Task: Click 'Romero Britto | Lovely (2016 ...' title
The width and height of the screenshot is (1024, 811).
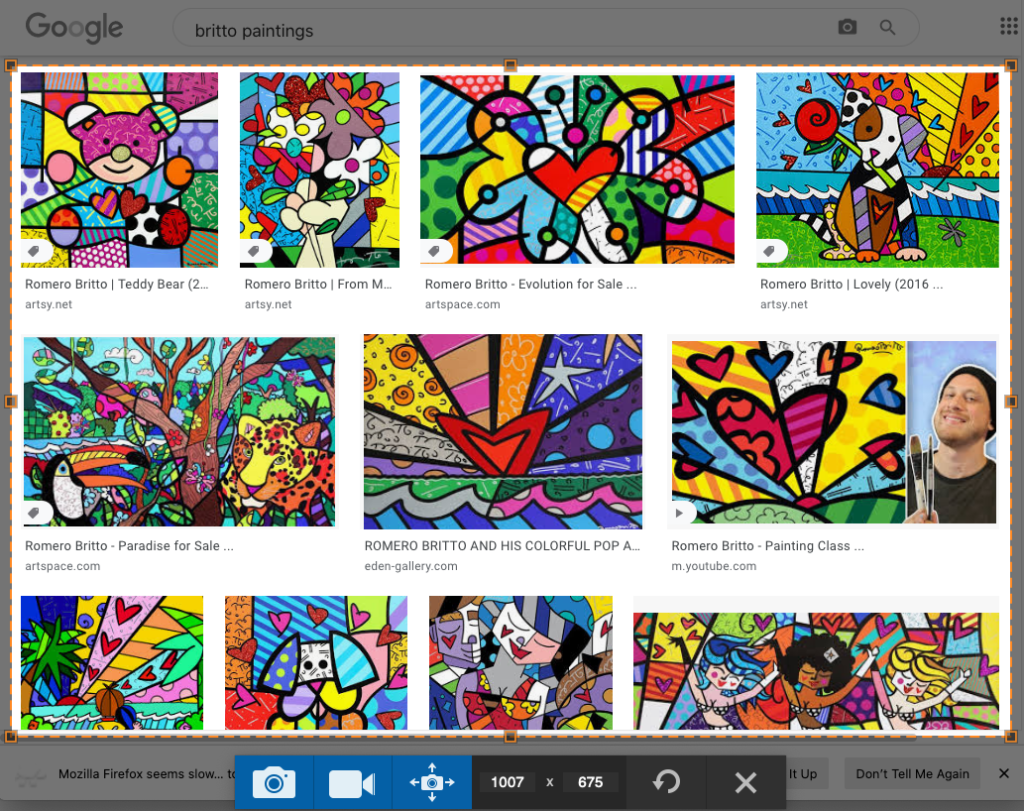Action: [852, 284]
